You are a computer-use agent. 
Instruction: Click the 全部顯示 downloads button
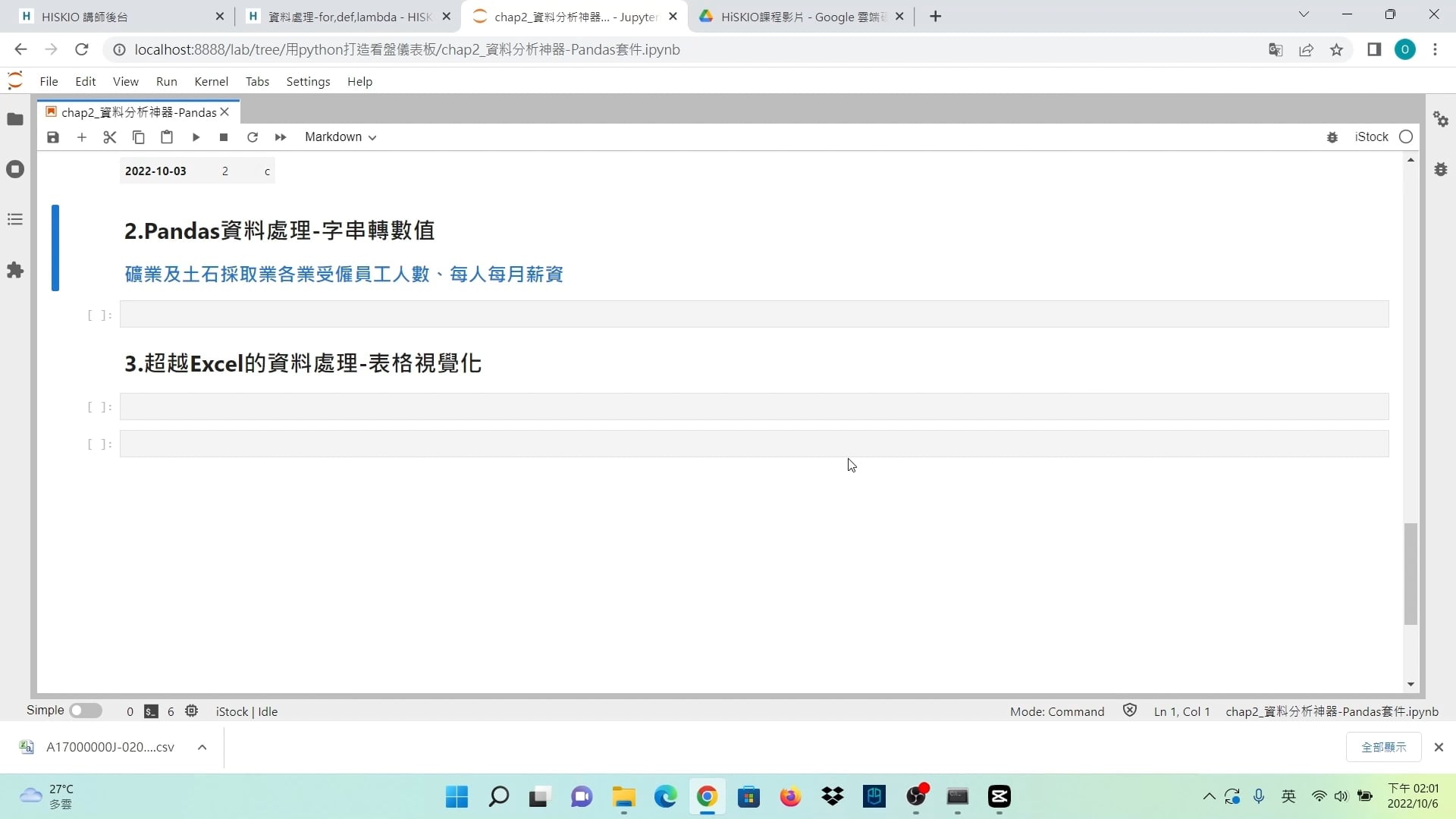1383,747
